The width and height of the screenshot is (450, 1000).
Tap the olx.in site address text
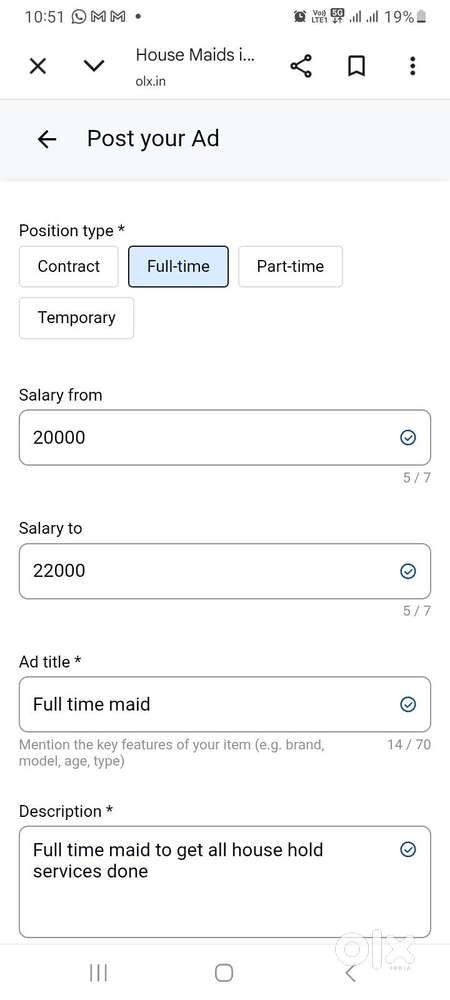click(x=151, y=82)
